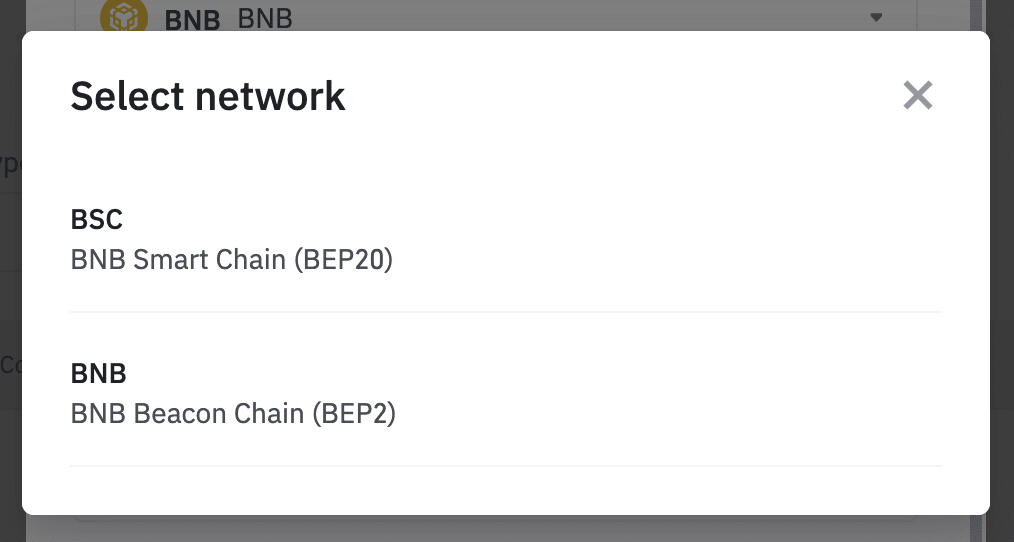Click the bold BNB label in network list
This screenshot has width=1014, height=542.
99,374
